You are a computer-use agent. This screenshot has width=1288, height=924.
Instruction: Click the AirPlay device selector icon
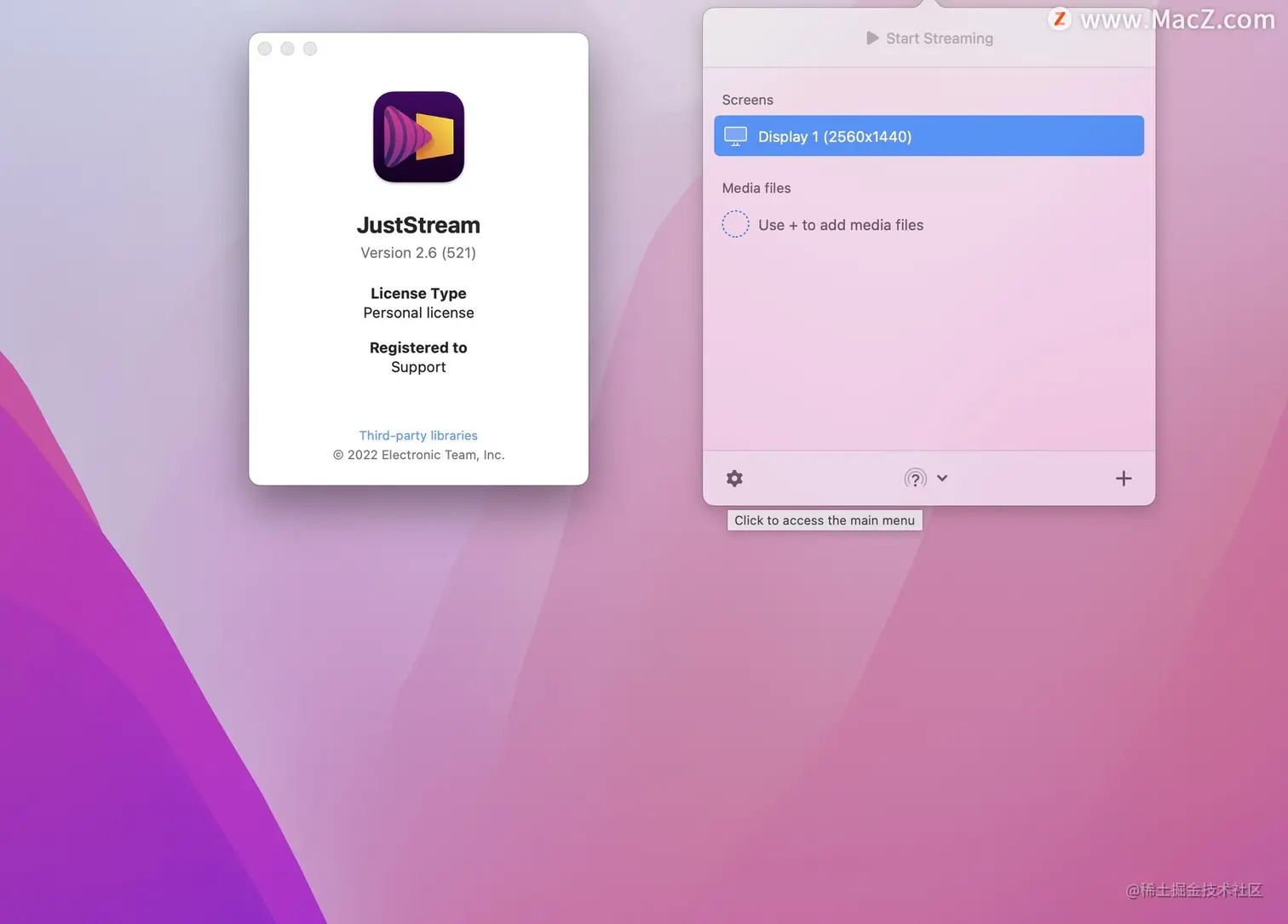click(915, 479)
